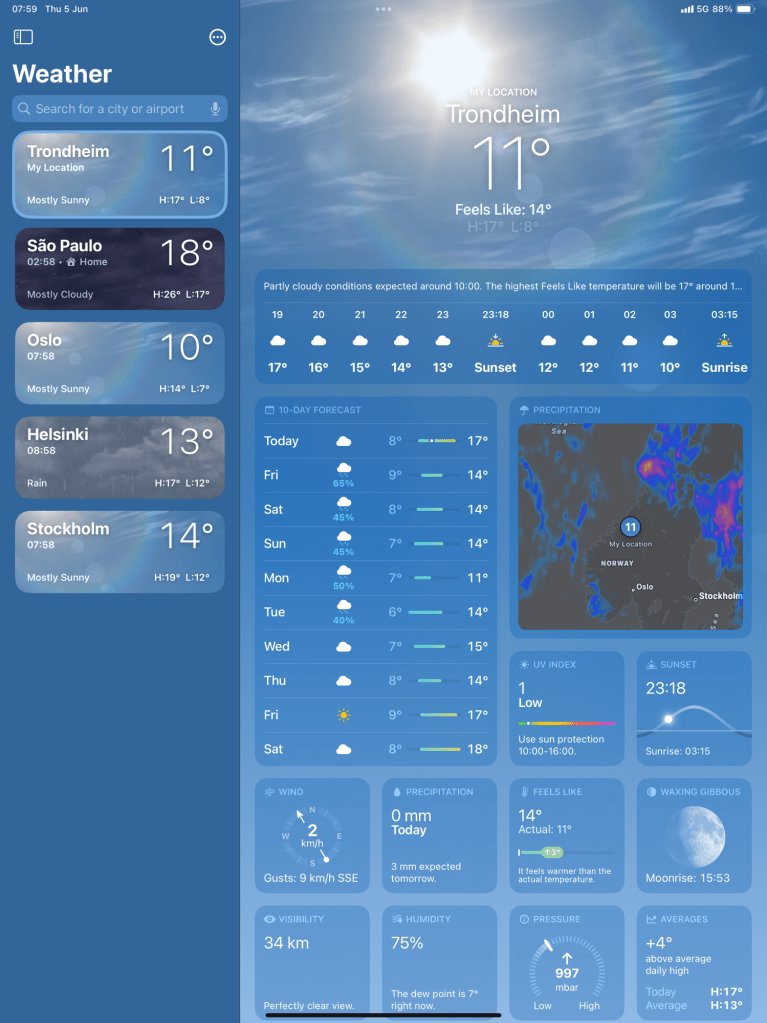
Task: Open the Oslo weather card
Action: point(119,363)
